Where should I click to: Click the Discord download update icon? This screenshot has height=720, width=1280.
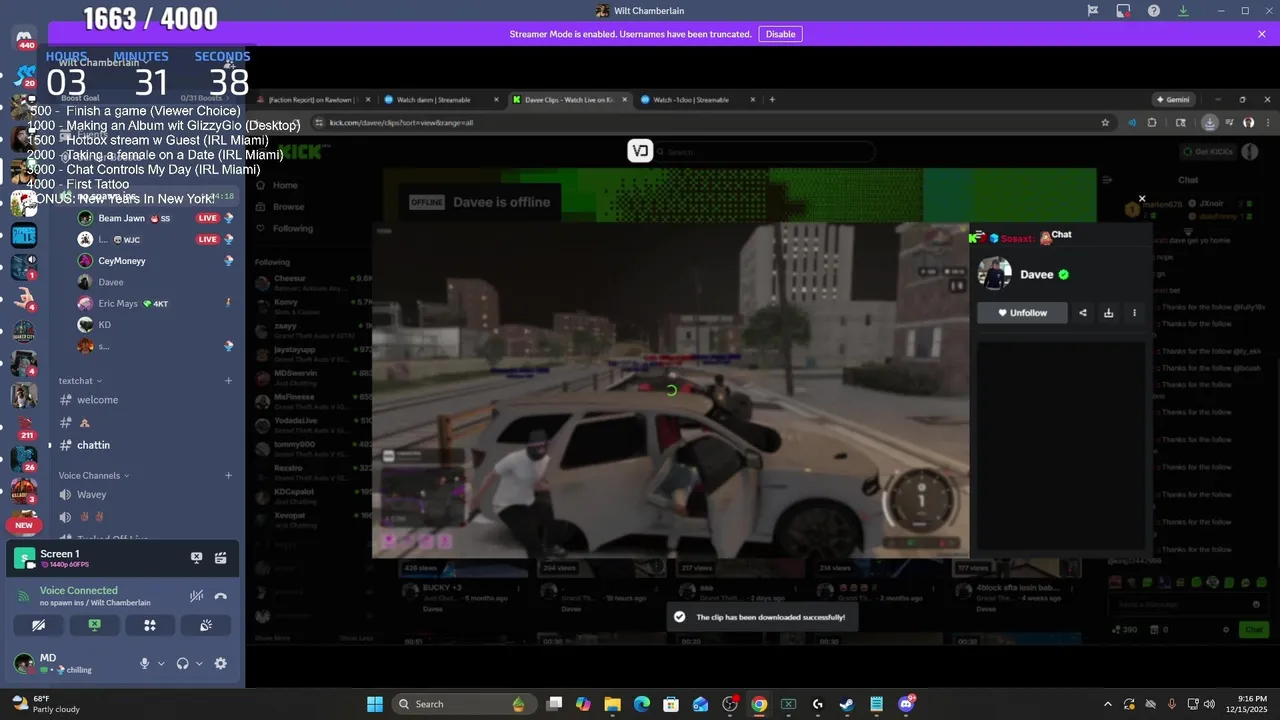point(1184,11)
